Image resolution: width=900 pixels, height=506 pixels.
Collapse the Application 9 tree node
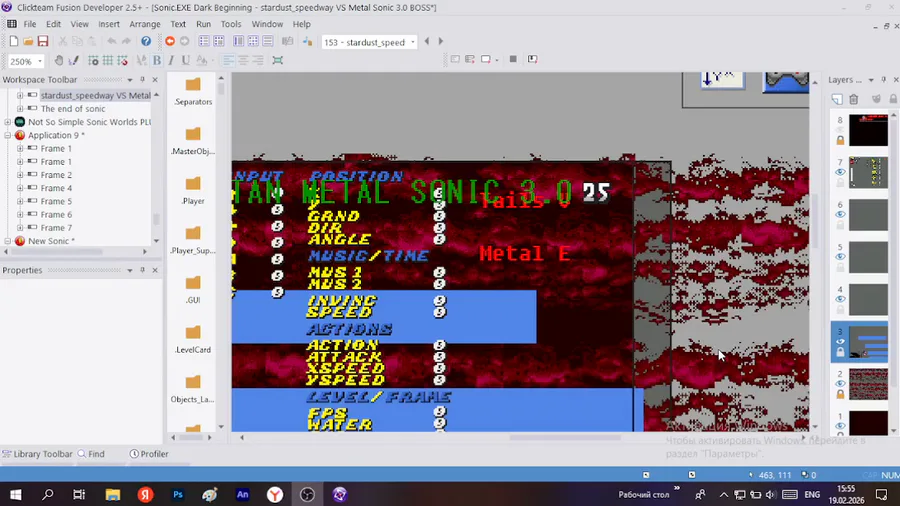pyautogui.click(x=7, y=135)
